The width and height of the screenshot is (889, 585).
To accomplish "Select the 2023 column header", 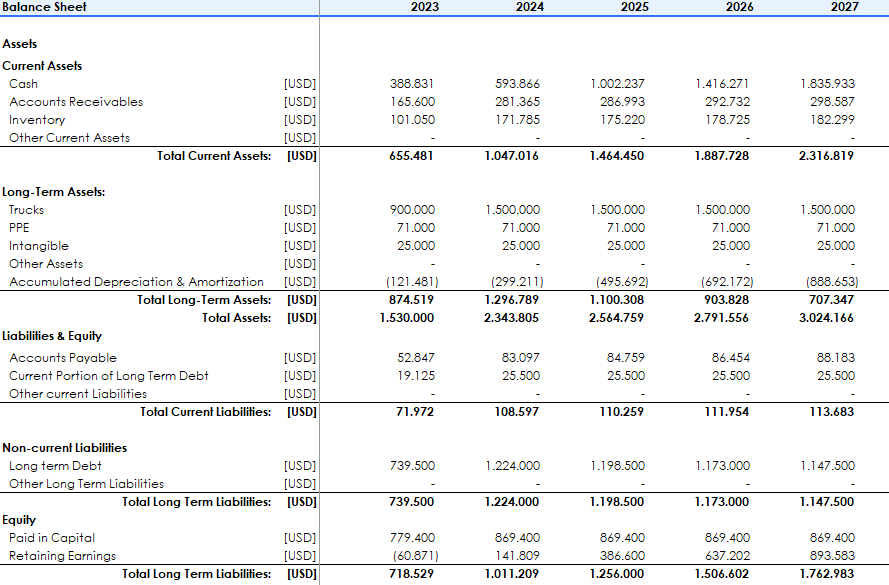I will [424, 7].
